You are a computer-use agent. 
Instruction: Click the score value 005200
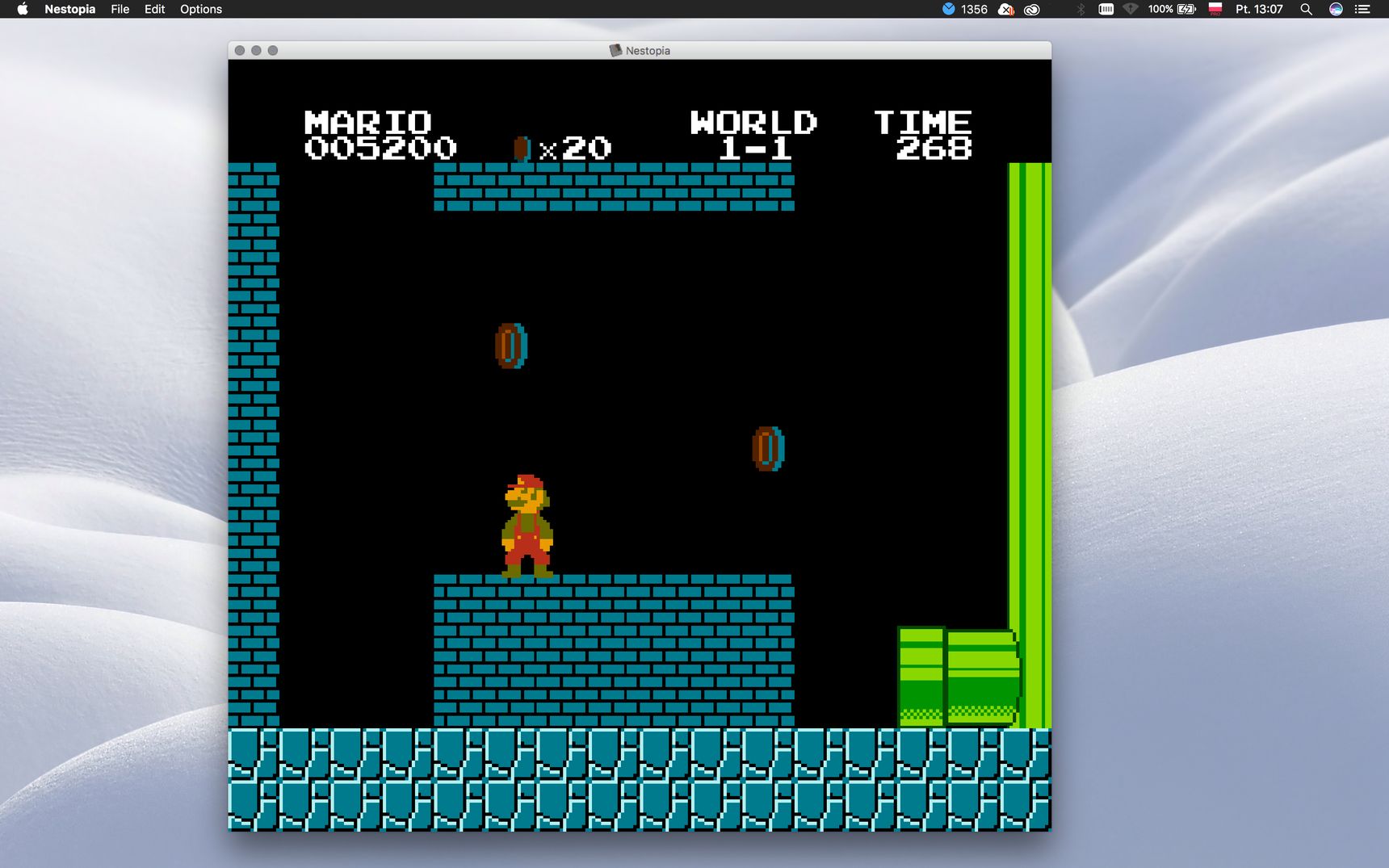tap(380, 148)
